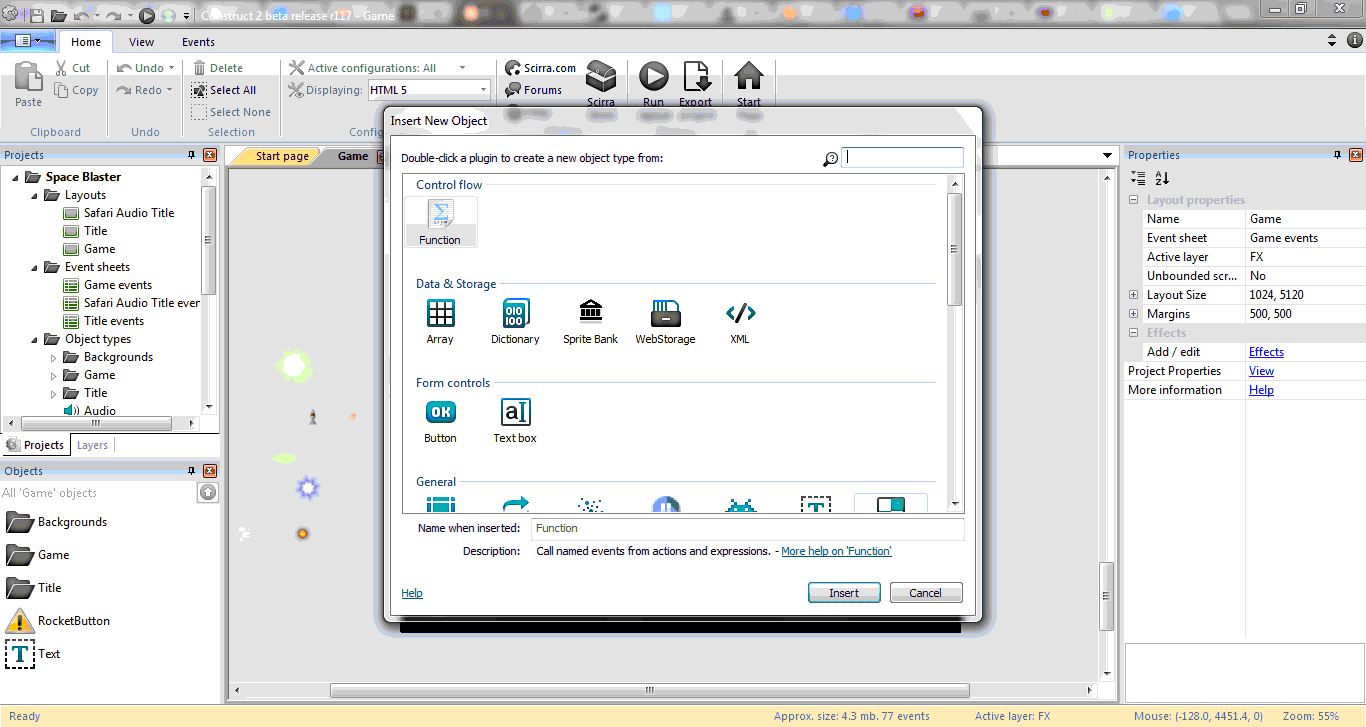Toggle alphabetical sort in Properties panel
This screenshot has height=727, width=1366.
click(x=1162, y=178)
